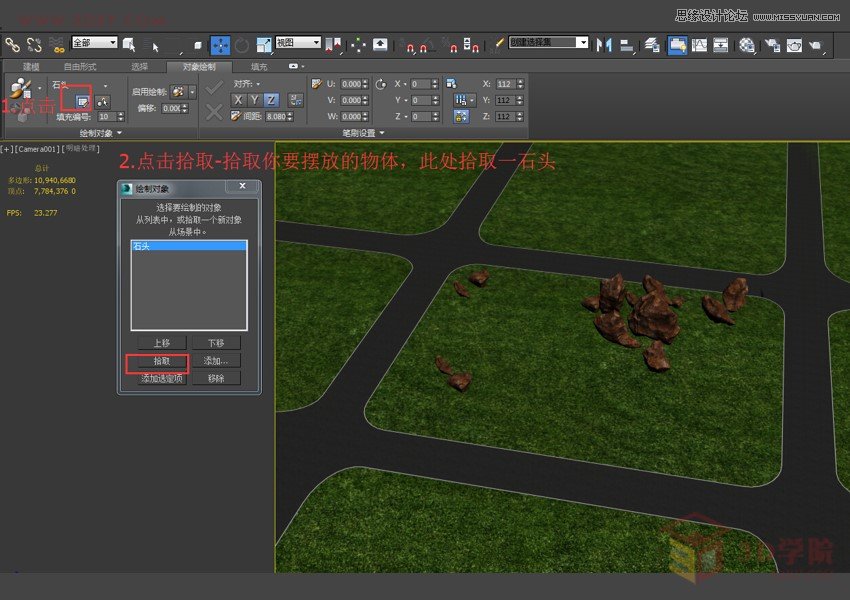The image size is (850, 600).
Task: Open the Curve Editor icon on the toolbar
Action: tap(699, 45)
